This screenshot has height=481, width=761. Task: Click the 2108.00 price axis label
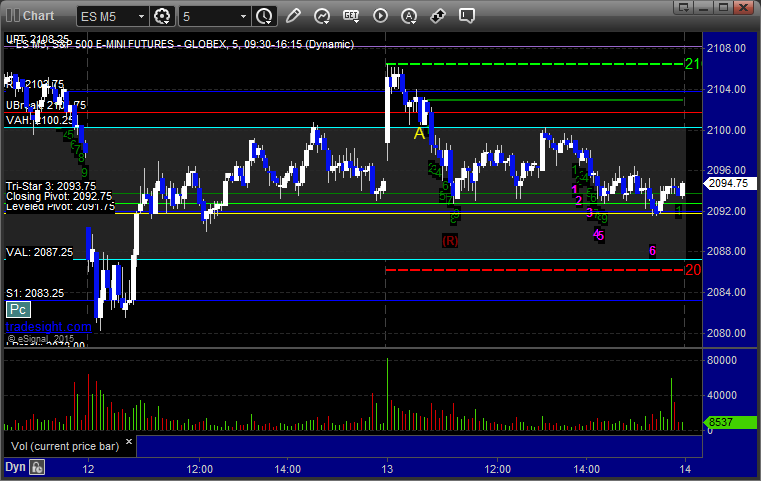coord(726,48)
